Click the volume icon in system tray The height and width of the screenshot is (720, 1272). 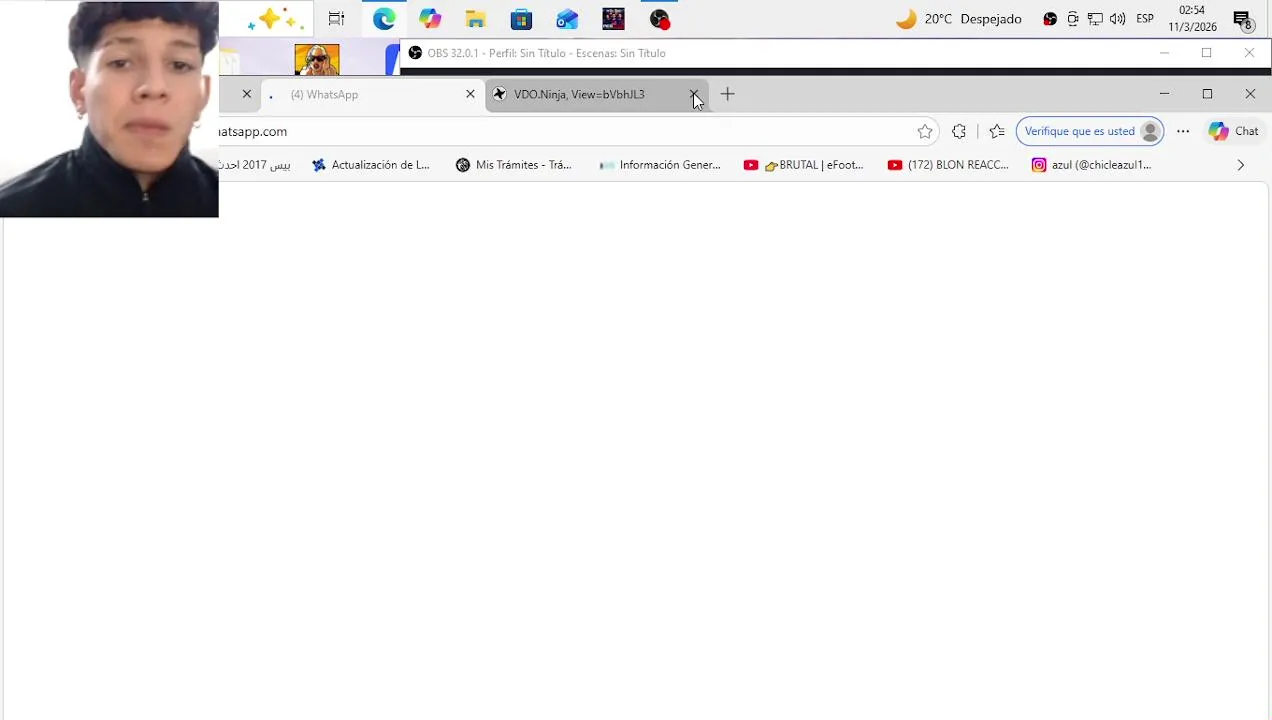pyautogui.click(x=1117, y=19)
